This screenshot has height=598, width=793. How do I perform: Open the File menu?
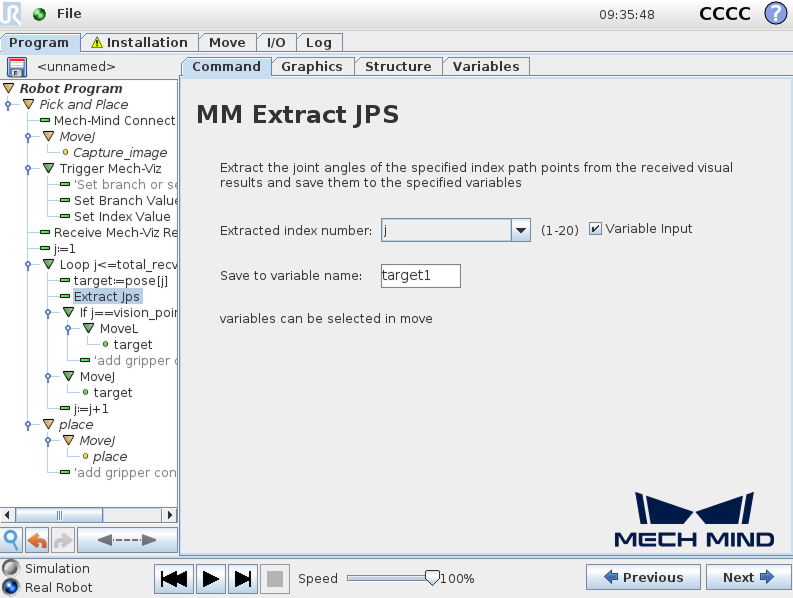[x=69, y=14]
